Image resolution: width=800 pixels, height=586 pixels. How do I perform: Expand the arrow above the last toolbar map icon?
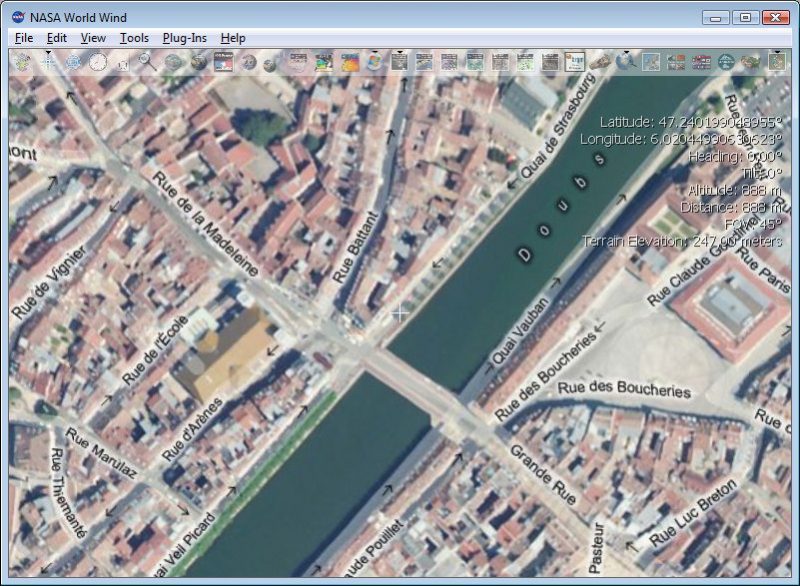point(777,52)
